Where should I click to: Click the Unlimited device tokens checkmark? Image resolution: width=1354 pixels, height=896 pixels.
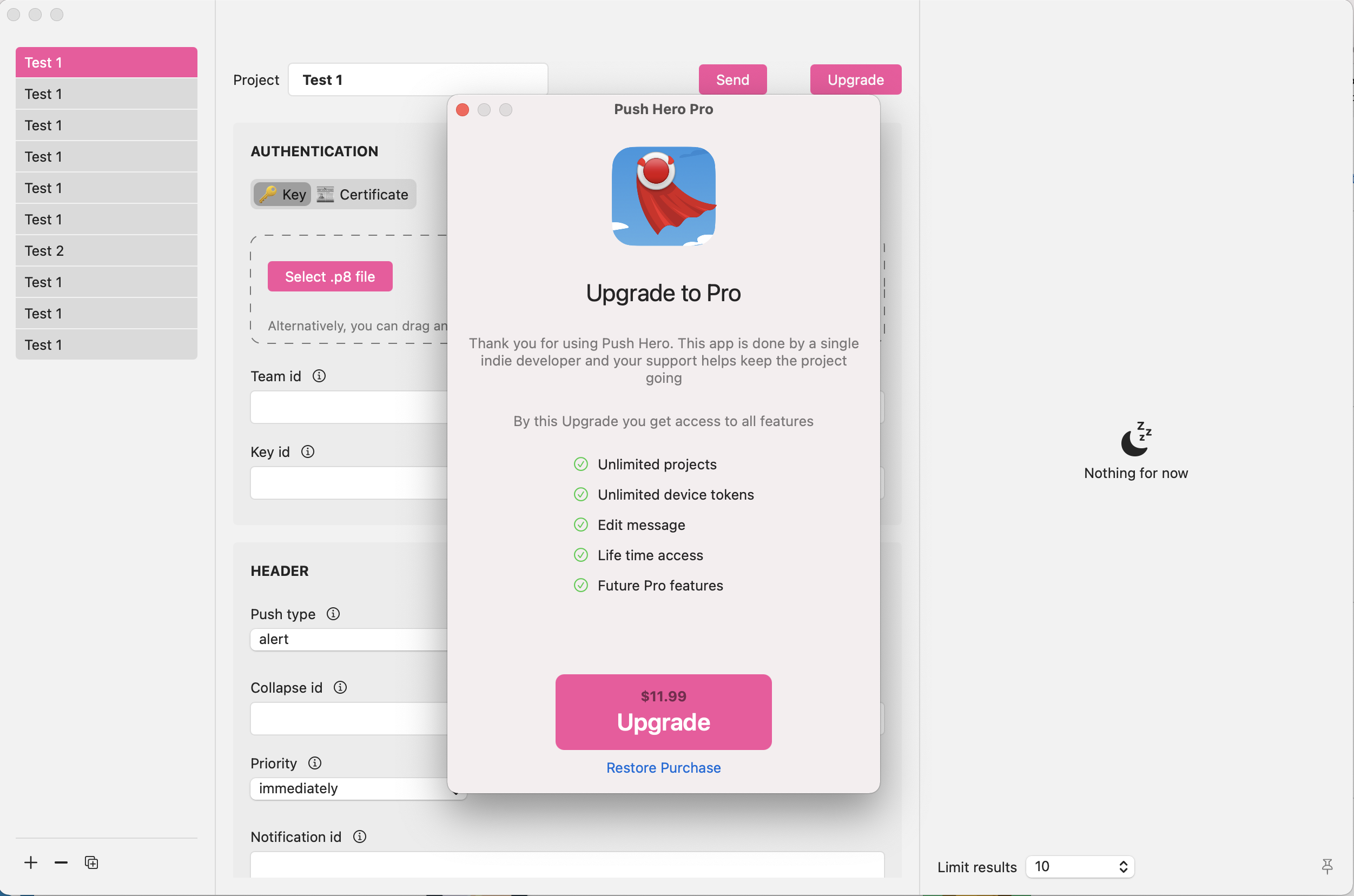(x=580, y=494)
